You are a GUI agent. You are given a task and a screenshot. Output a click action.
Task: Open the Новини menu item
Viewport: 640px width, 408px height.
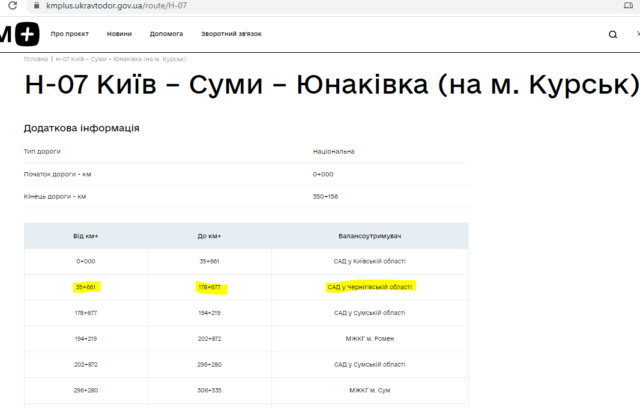click(119, 34)
